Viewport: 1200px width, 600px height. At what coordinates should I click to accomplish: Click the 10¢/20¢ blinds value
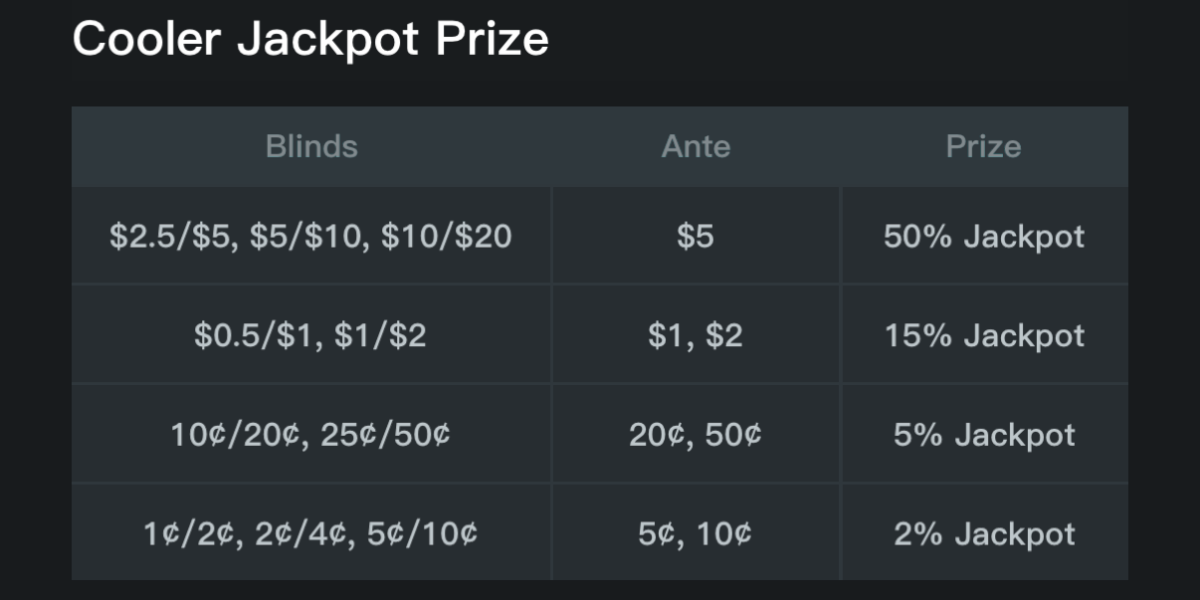(x=237, y=435)
